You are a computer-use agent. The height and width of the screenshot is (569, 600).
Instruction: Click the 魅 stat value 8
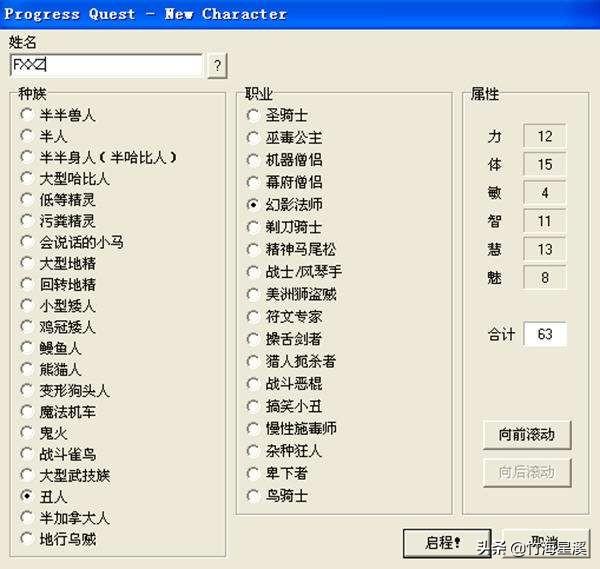pos(545,278)
